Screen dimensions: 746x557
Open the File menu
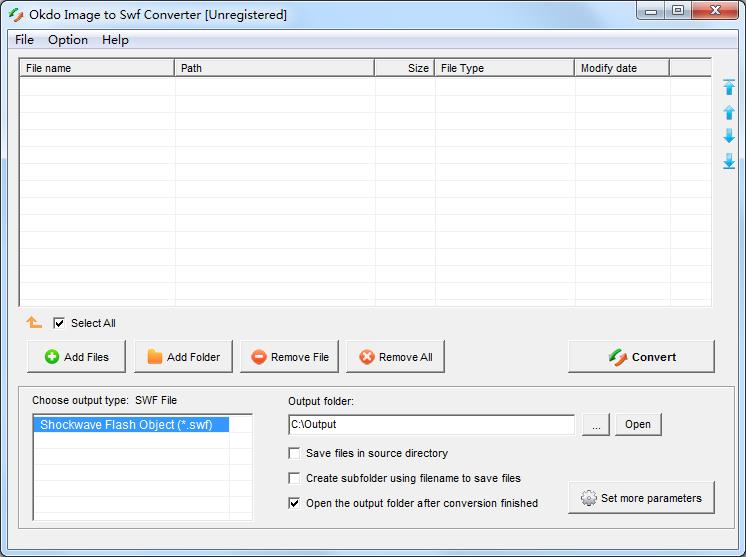click(x=24, y=40)
